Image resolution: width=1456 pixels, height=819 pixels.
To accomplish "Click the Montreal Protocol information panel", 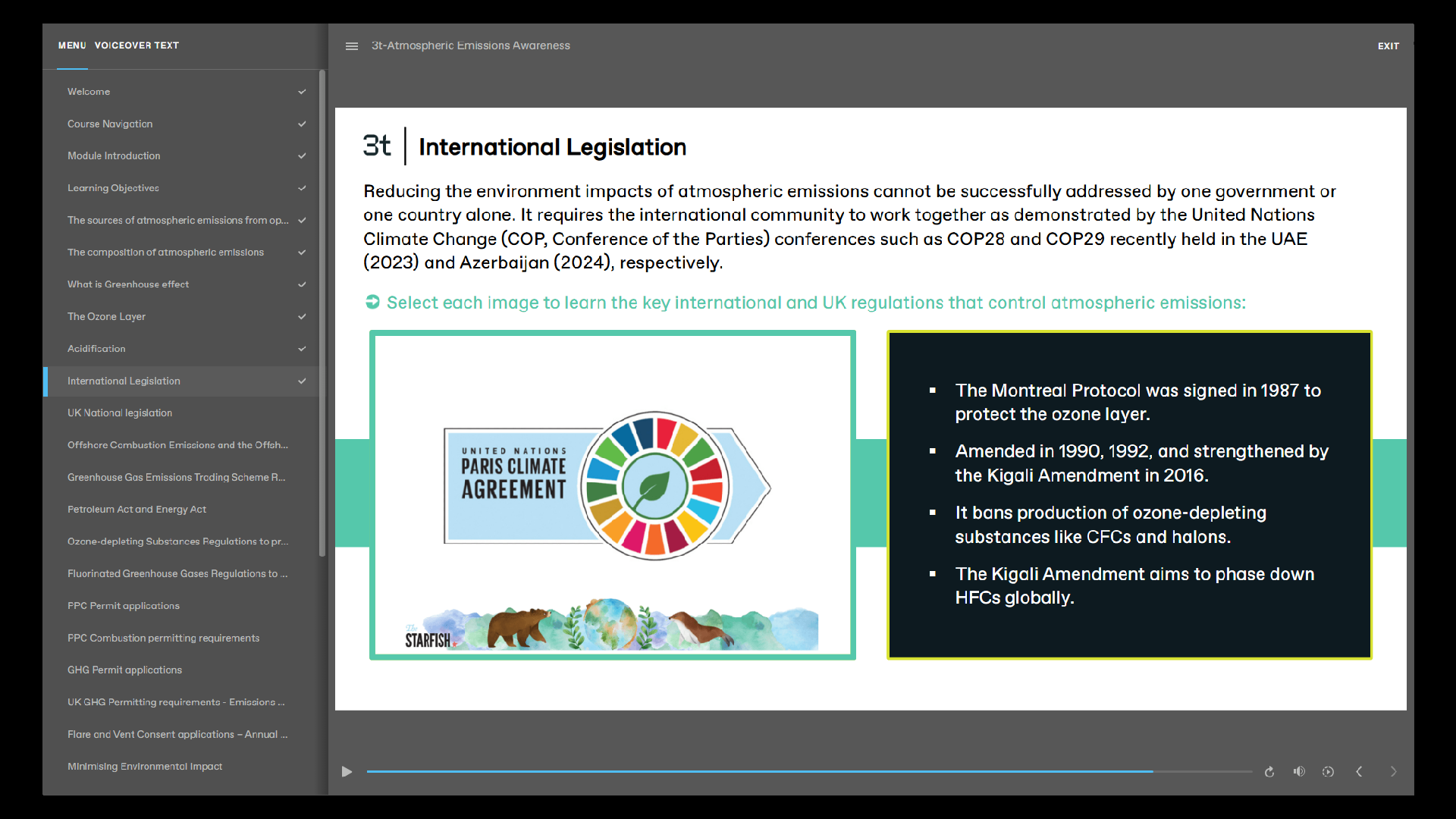I will [x=1129, y=495].
